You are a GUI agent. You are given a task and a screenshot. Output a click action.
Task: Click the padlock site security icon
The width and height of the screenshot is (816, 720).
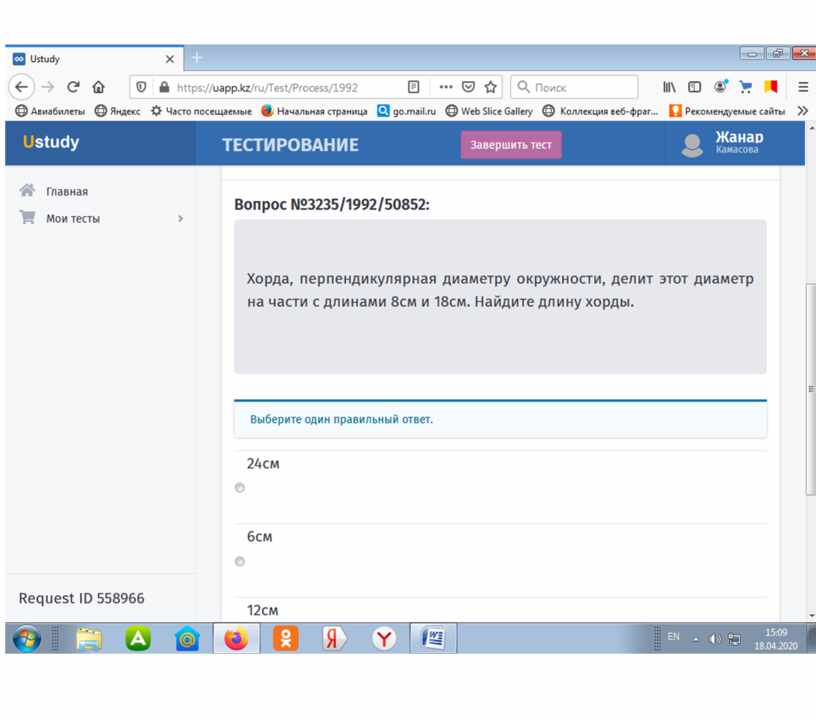coord(164,87)
